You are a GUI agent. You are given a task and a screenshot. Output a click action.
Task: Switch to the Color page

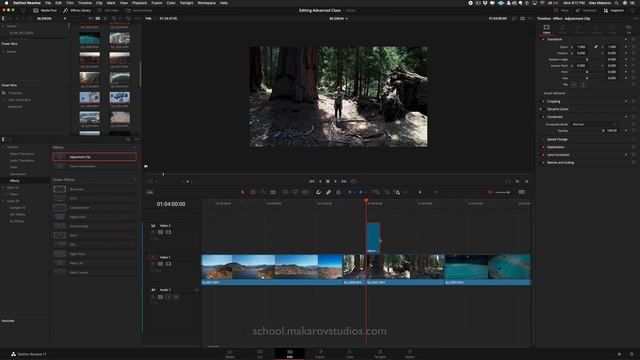point(350,353)
